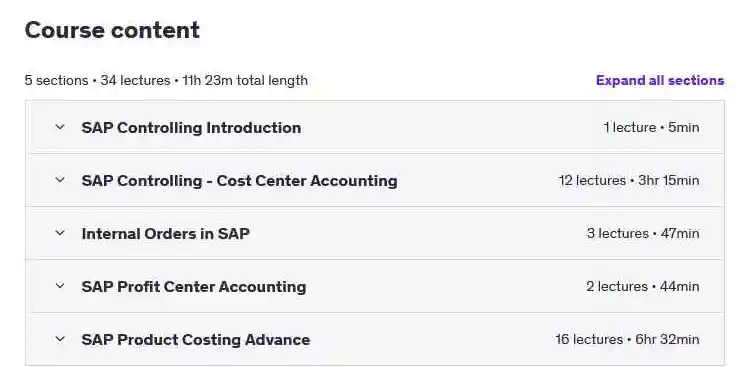The width and height of the screenshot is (754, 367).
Task: Click the '2 lectures • 44min' label
Action: [x=642, y=286]
